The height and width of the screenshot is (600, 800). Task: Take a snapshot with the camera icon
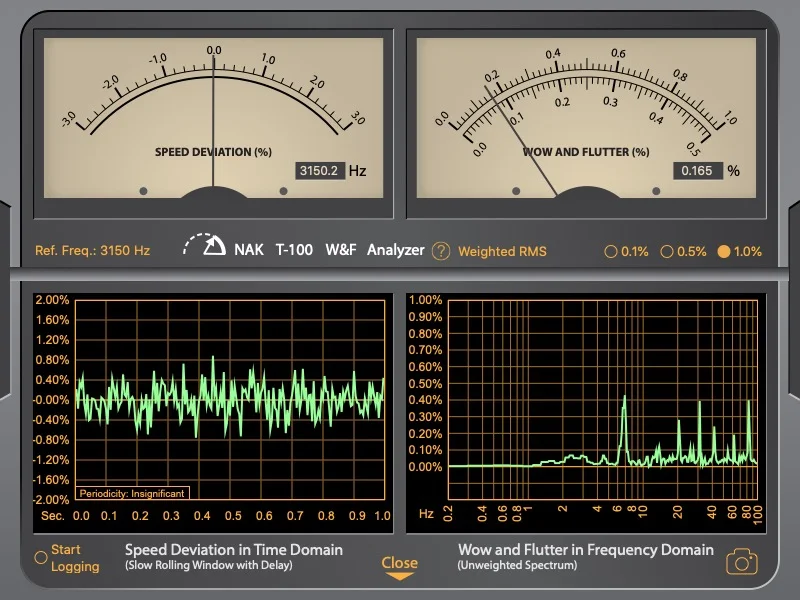tap(741, 562)
